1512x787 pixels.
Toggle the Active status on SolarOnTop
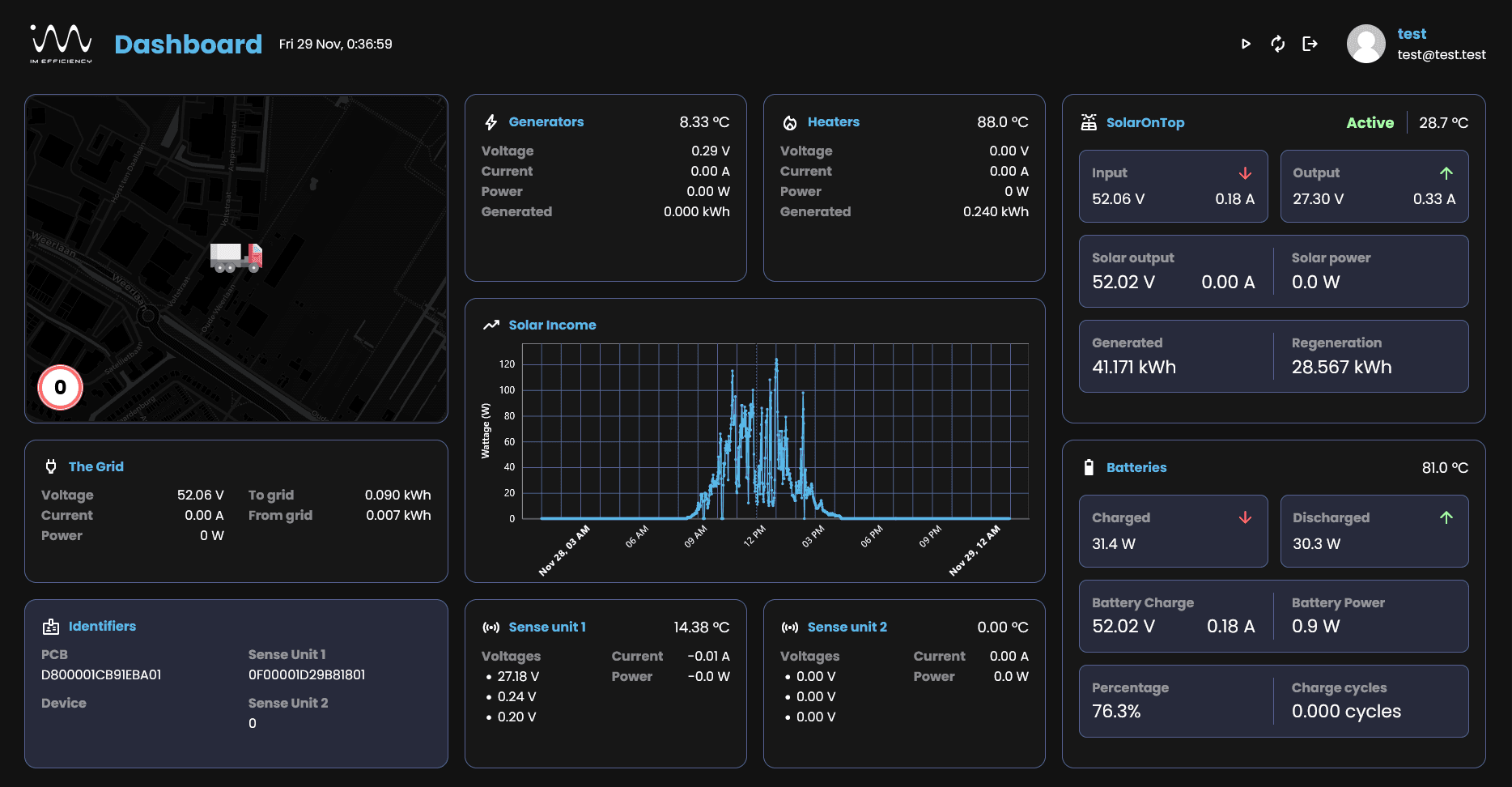coord(1370,122)
